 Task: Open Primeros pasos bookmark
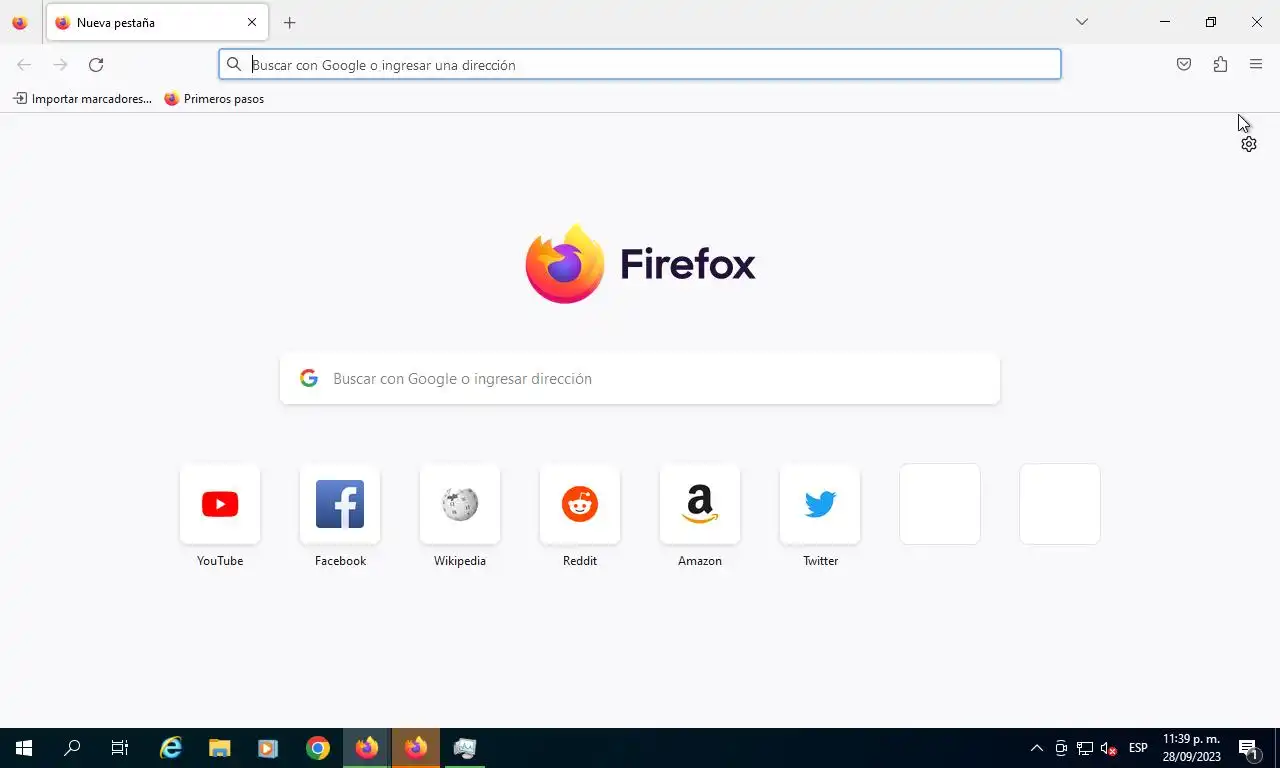click(214, 99)
